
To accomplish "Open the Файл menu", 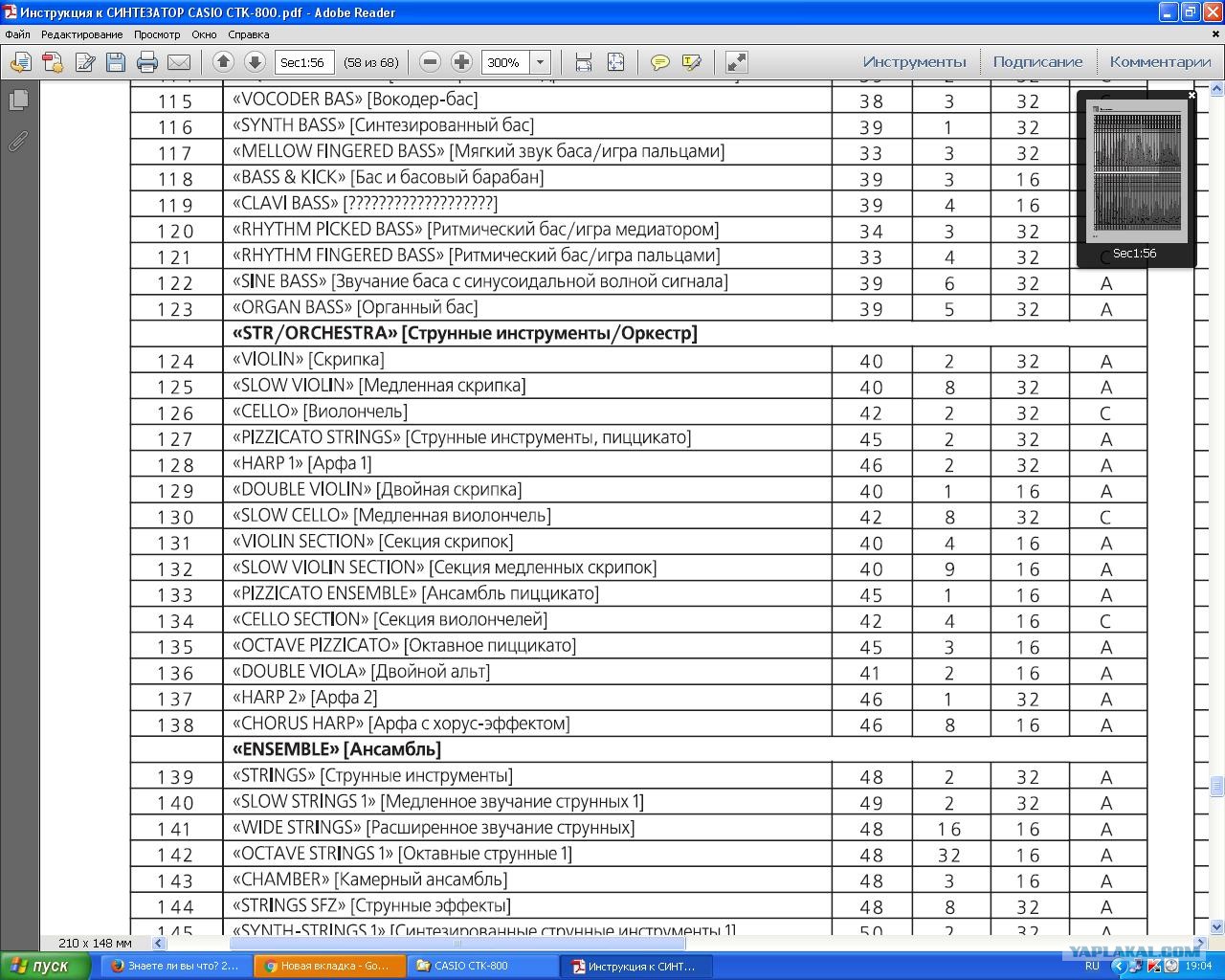I will point(17,34).
